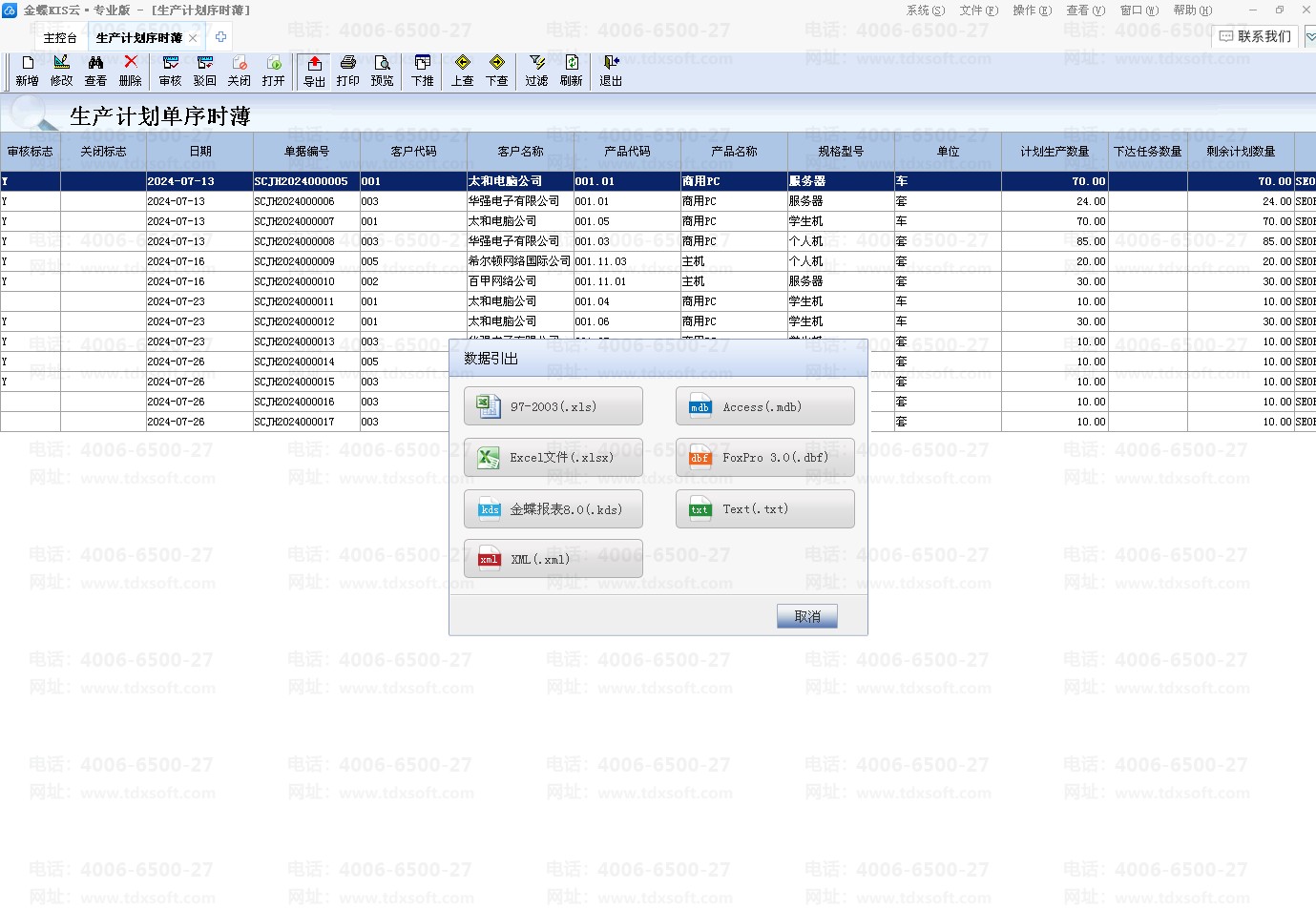This screenshot has width=1316, height=909.
Task: Export as Excel文件 (.xlsx) format
Action: point(554,458)
